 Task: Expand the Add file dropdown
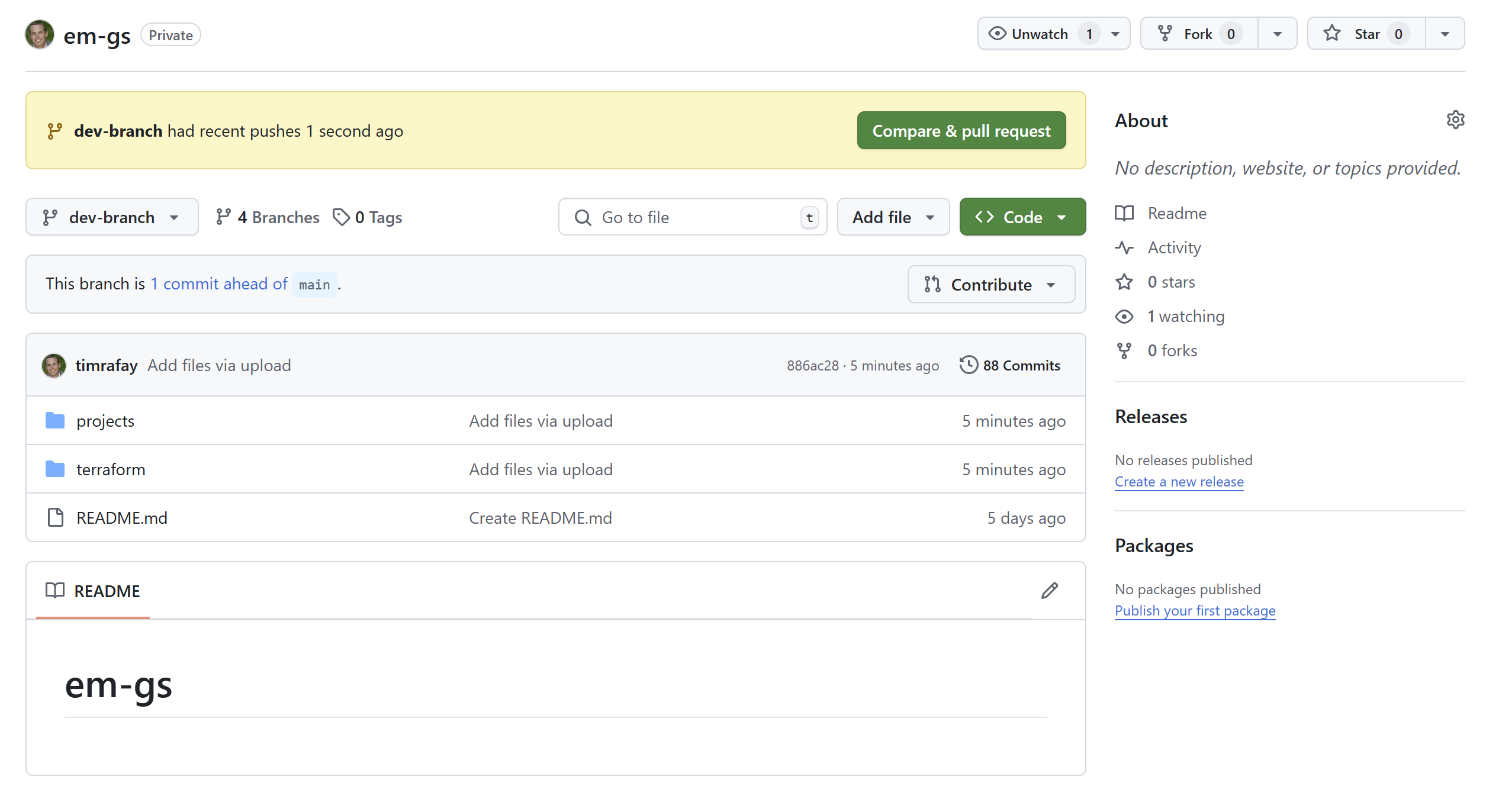[x=892, y=217]
